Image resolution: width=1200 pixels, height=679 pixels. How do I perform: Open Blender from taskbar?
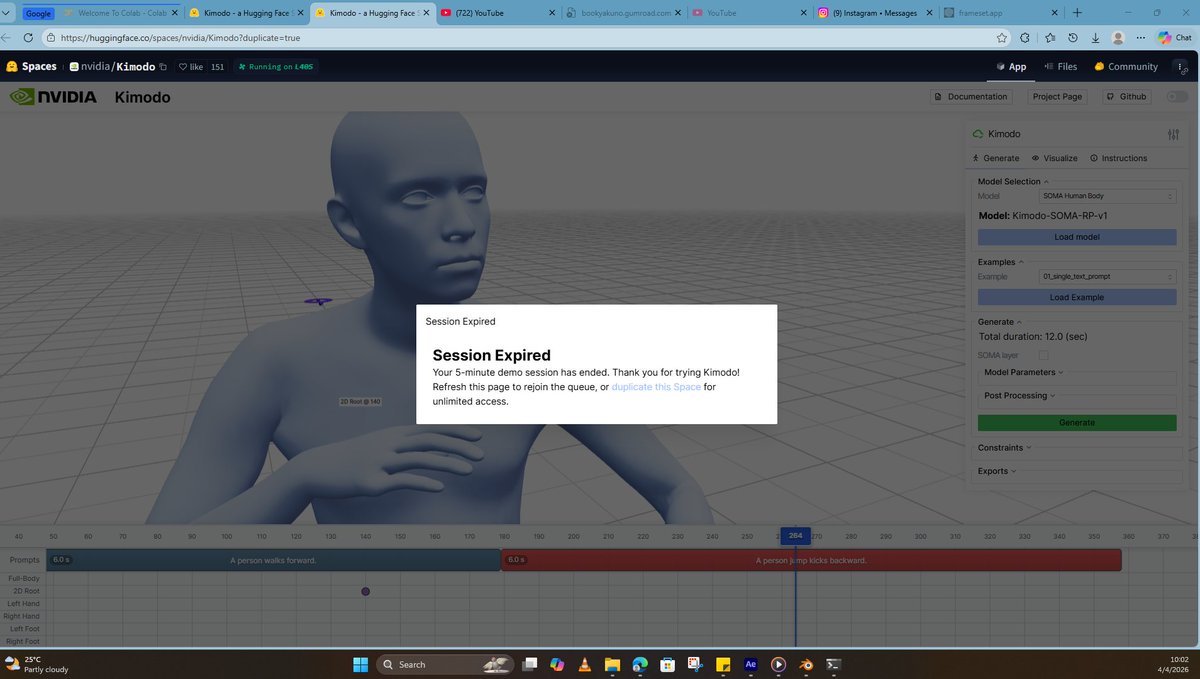pyautogui.click(x=805, y=664)
